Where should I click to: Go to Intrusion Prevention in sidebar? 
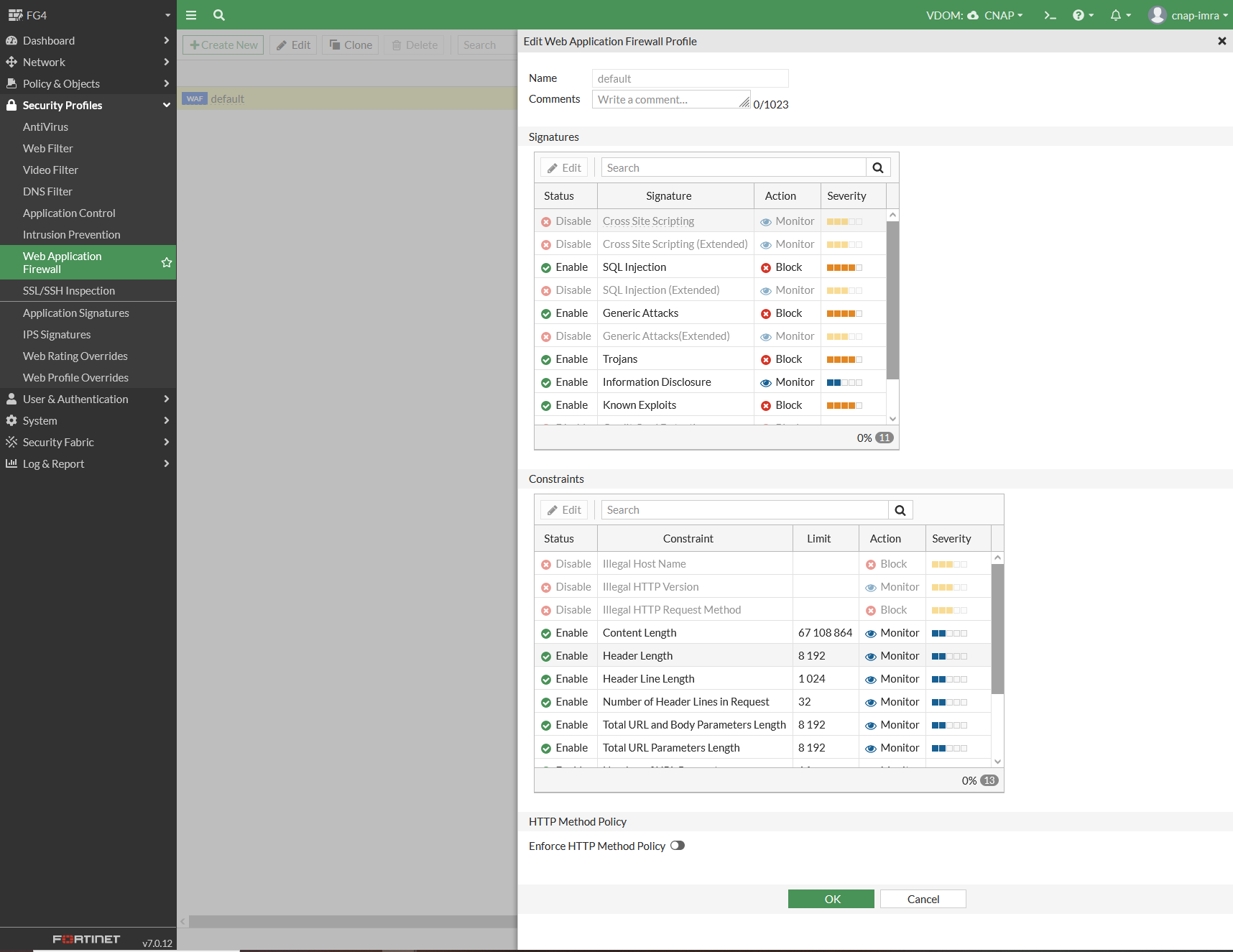[71, 235]
